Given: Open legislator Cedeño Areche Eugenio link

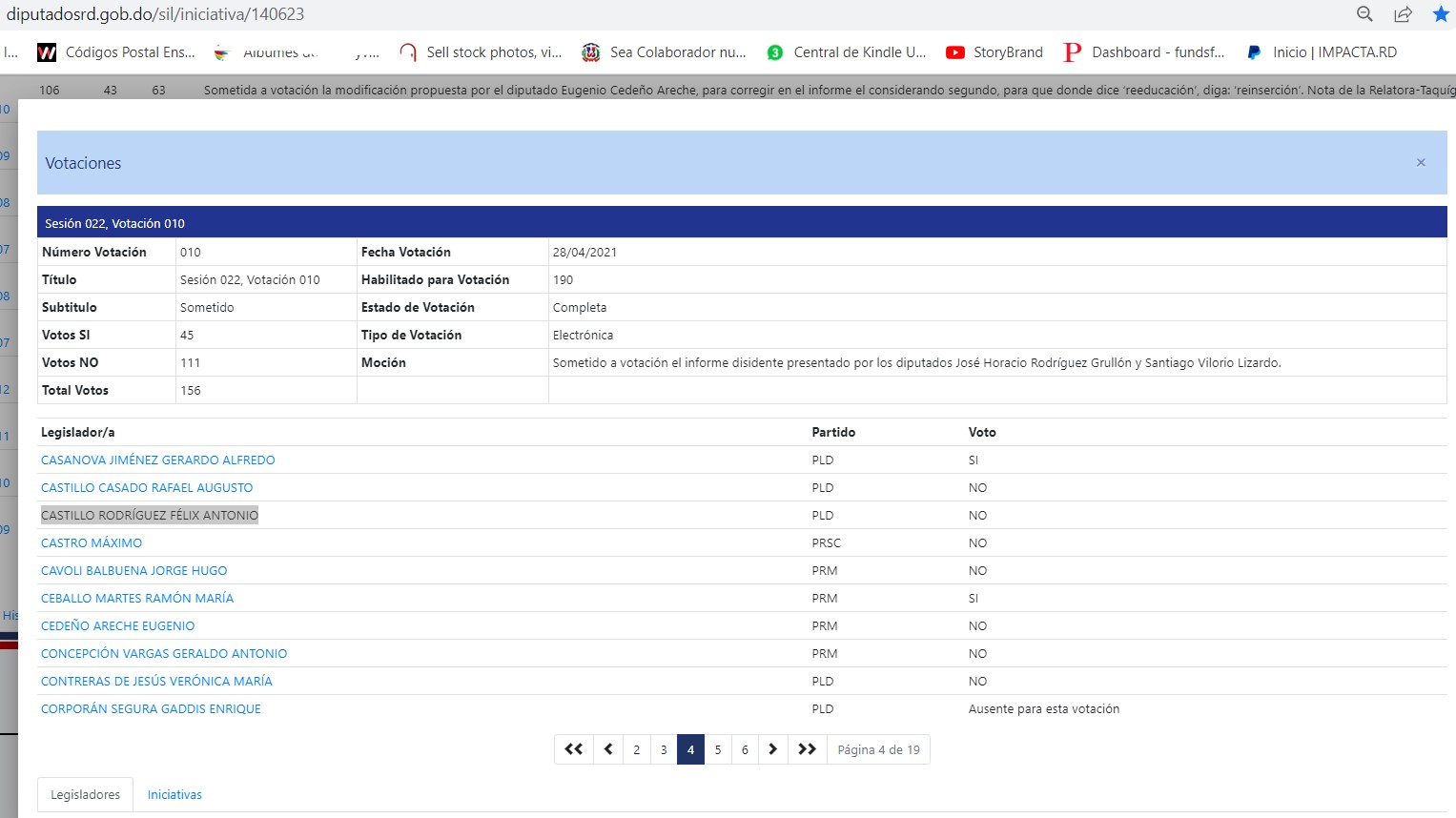Looking at the screenshot, I should [x=117, y=625].
